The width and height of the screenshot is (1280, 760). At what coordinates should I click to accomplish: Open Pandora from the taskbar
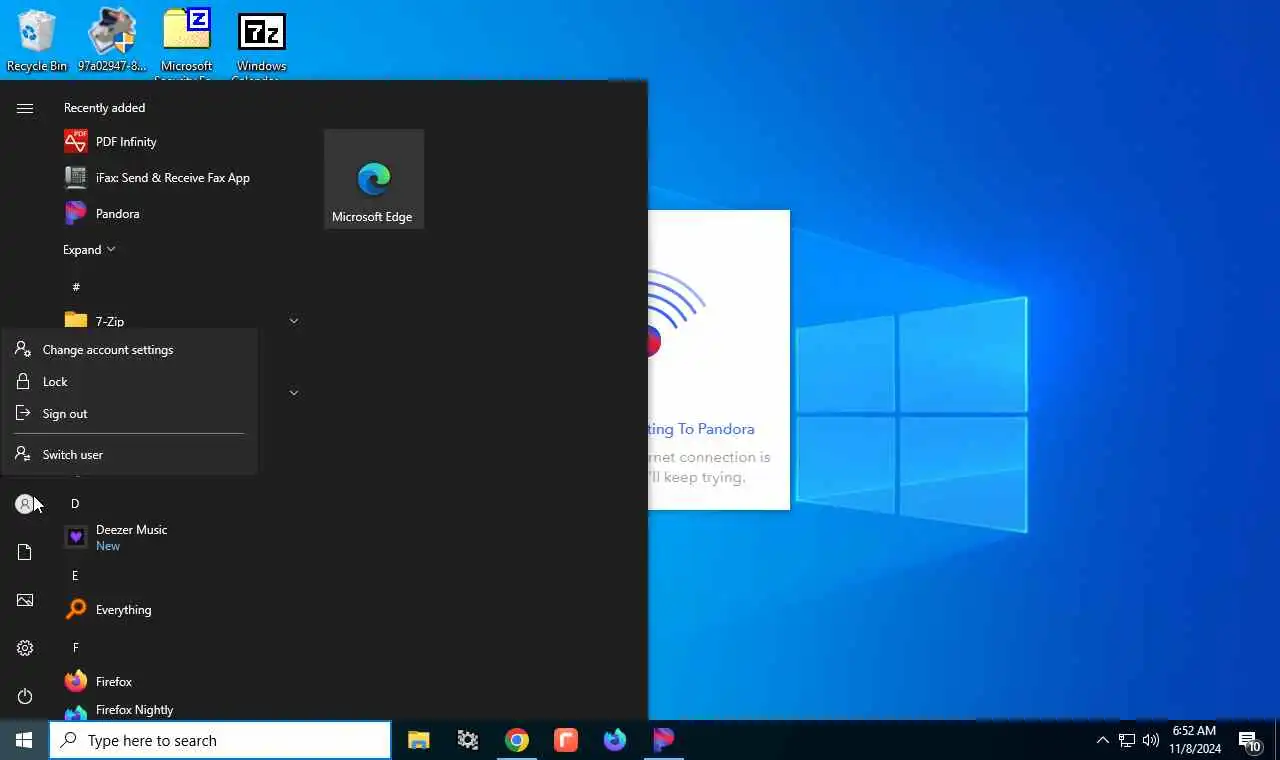coord(664,740)
